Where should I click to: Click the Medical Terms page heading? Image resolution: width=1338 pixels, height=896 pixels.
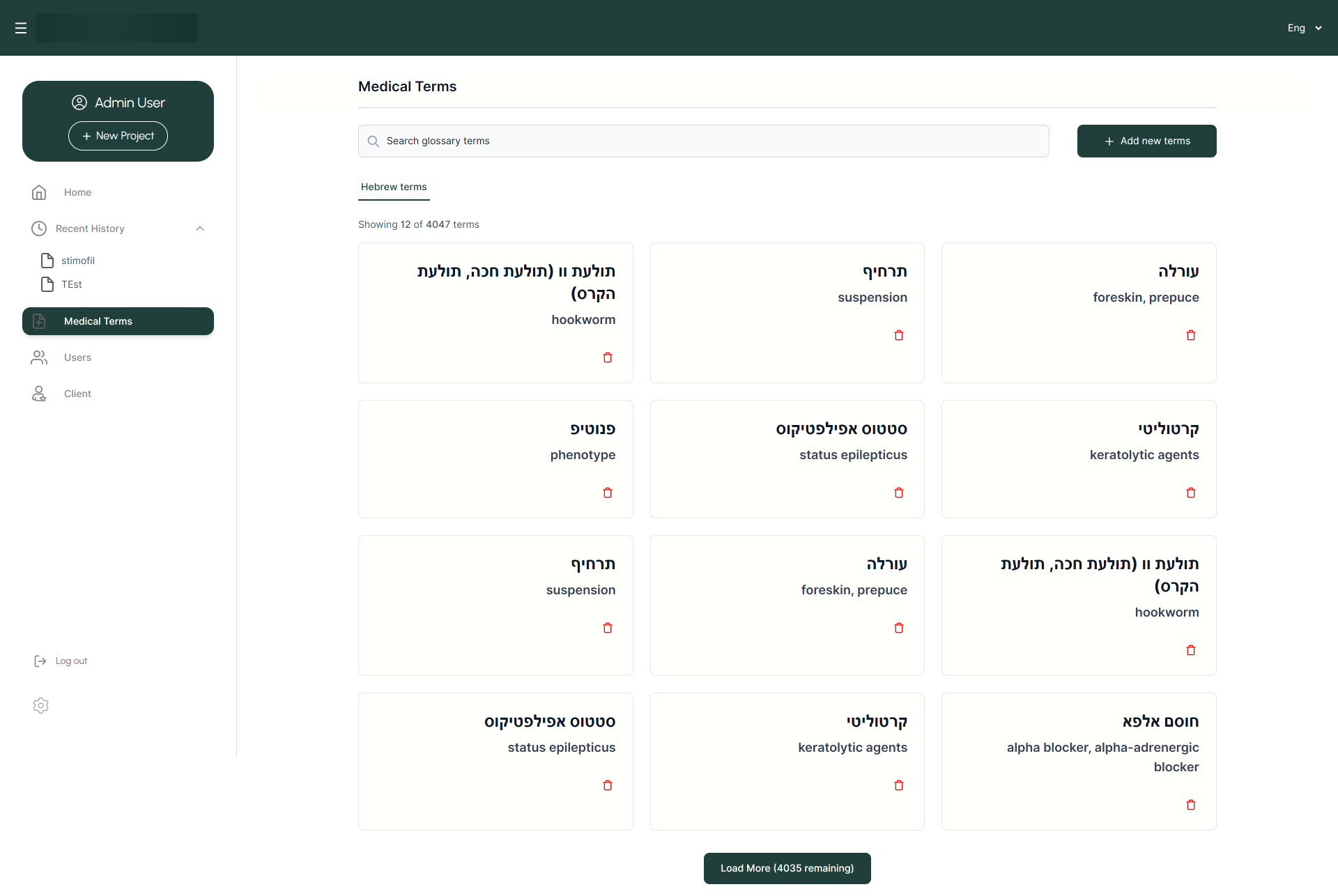[x=407, y=86]
